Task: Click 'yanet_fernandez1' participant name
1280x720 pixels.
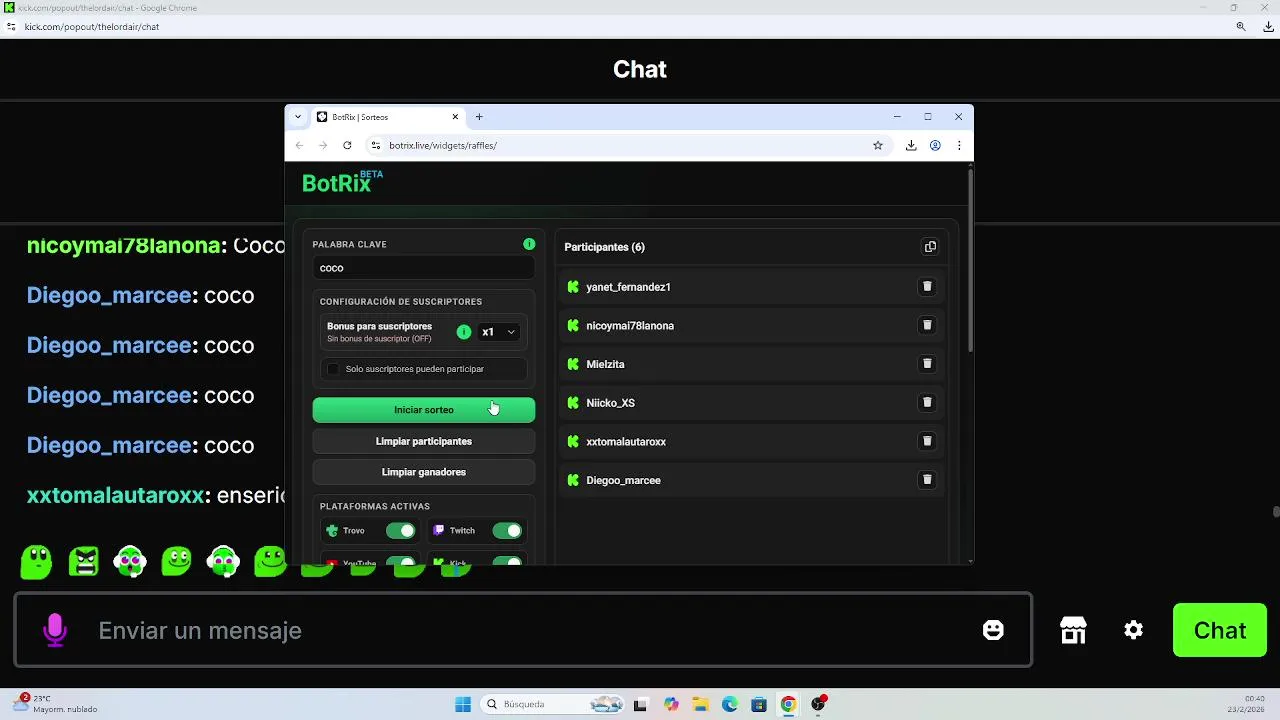Action: (628, 287)
